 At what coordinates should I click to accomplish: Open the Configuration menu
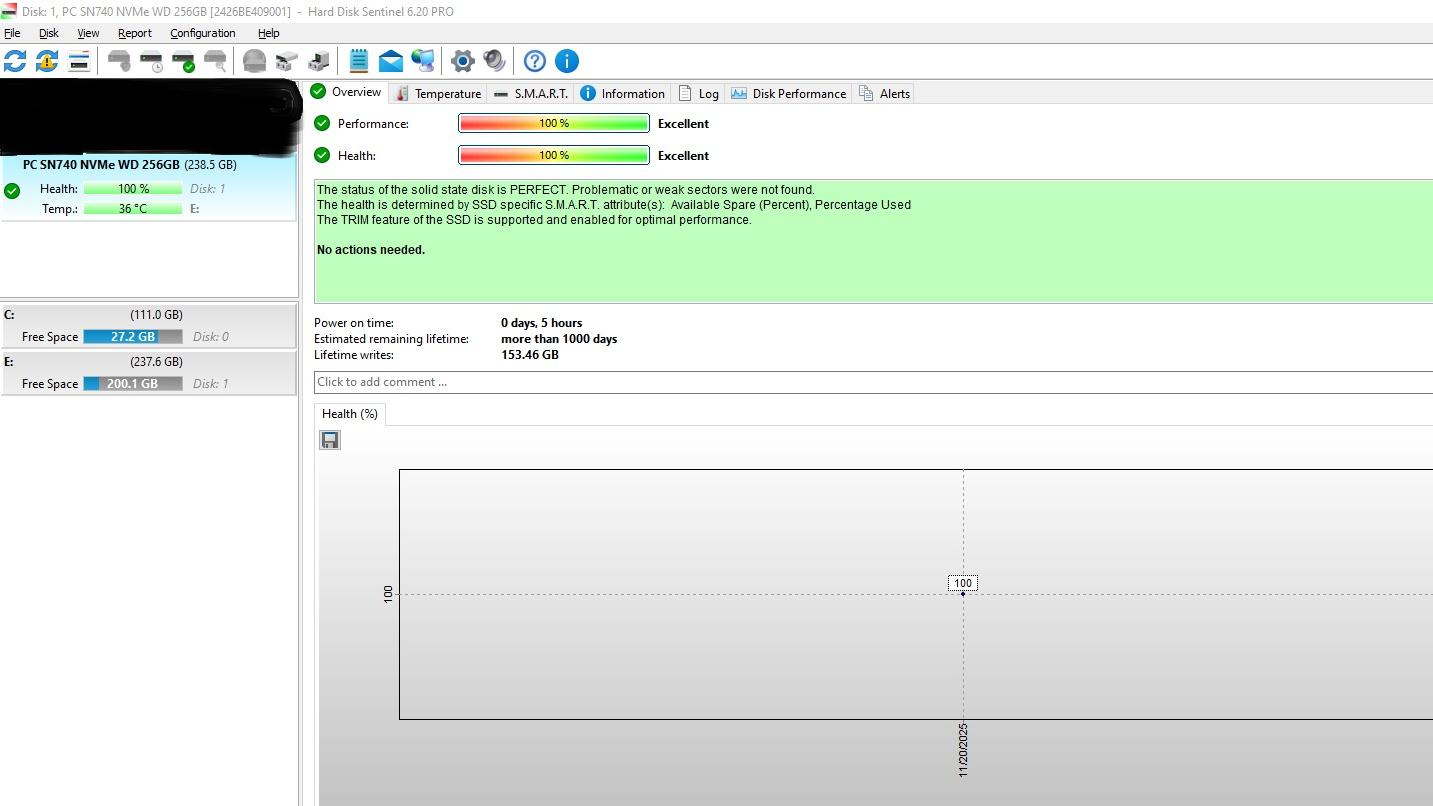click(202, 33)
